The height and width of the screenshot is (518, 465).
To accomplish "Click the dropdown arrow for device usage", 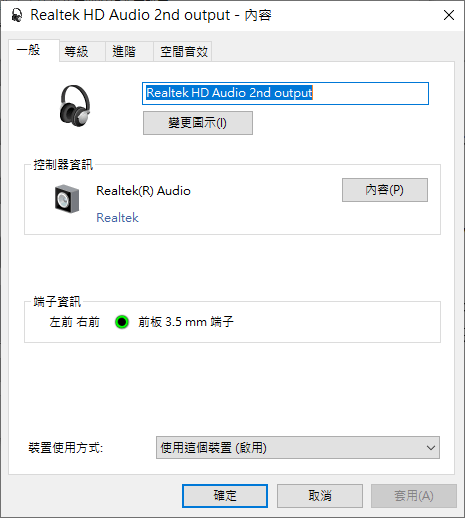I will click(431, 448).
